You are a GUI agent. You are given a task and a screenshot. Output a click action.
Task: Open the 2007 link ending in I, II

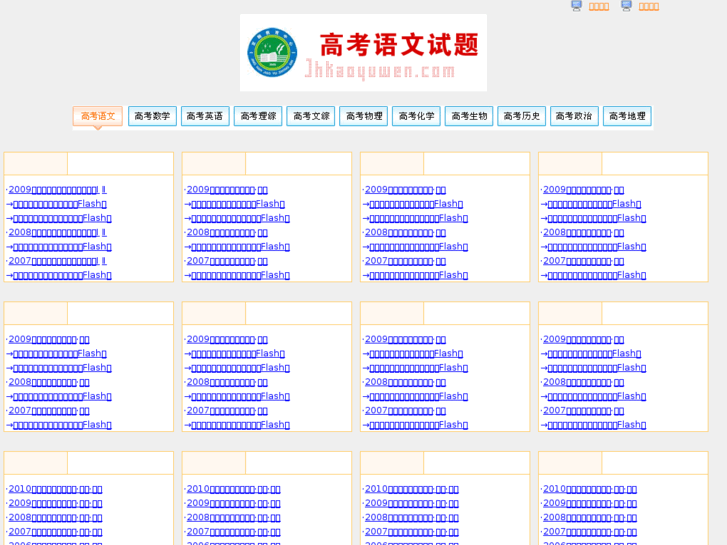57,261
